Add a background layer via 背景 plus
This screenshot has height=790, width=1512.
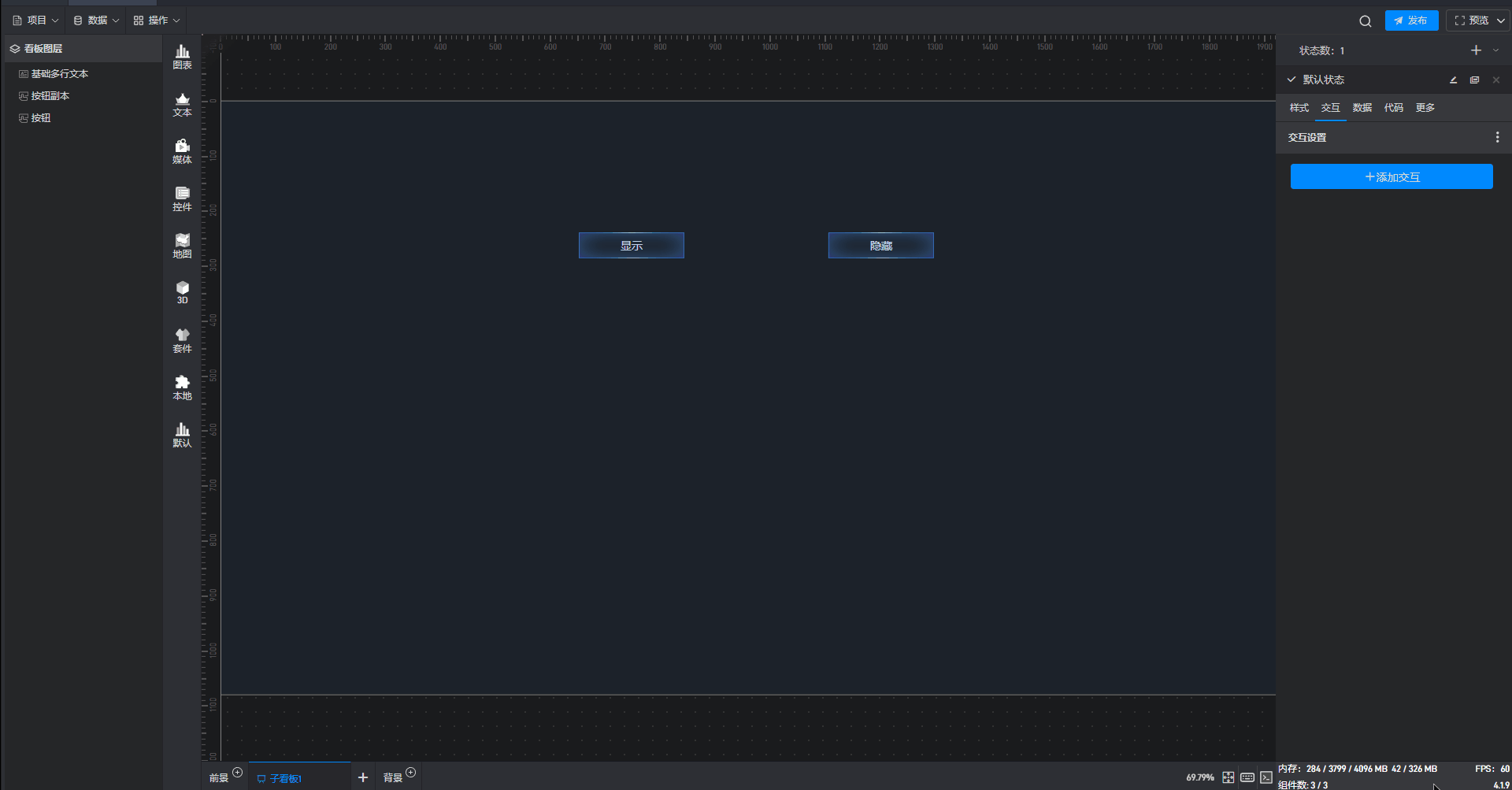(411, 773)
